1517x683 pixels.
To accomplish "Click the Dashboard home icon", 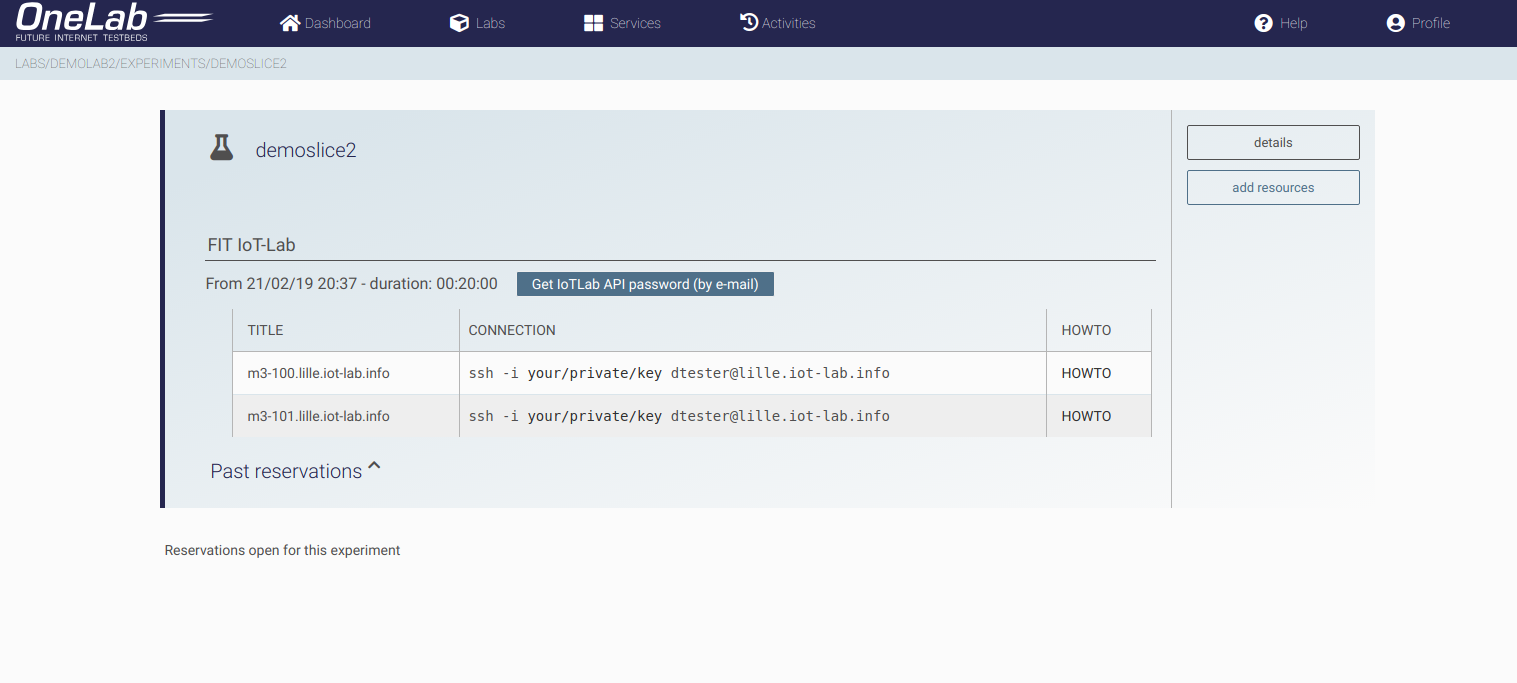I will click(x=290, y=23).
